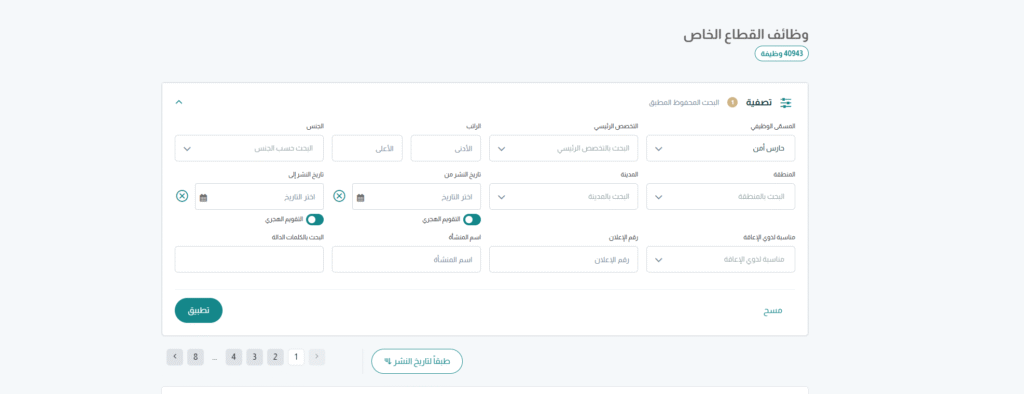Viewport: 1024px width, 394px height.
Task: Open the المنطقة dropdown
Action: point(720,197)
